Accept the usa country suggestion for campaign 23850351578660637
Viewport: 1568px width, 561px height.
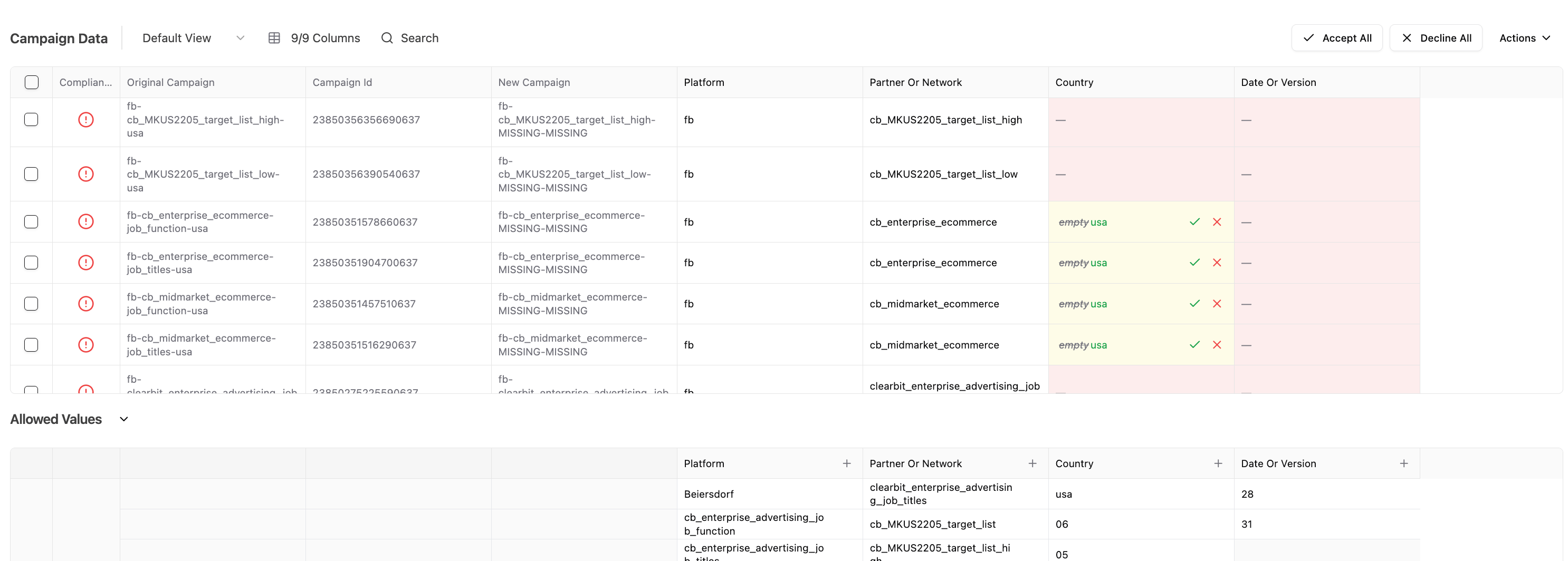1194,222
